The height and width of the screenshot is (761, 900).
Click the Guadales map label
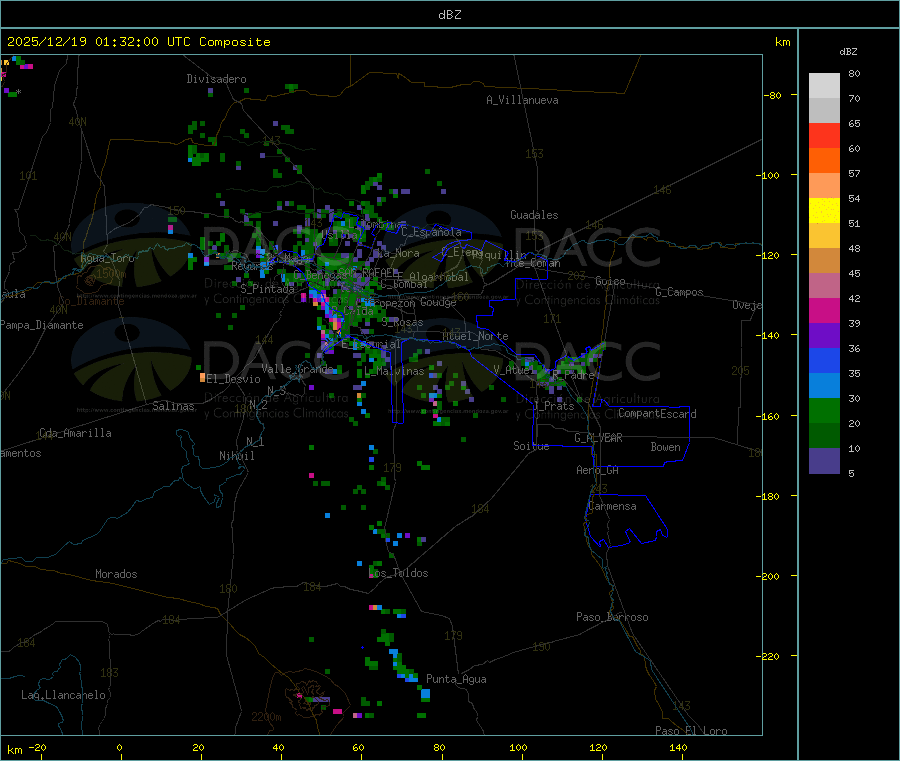(x=534, y=215)
